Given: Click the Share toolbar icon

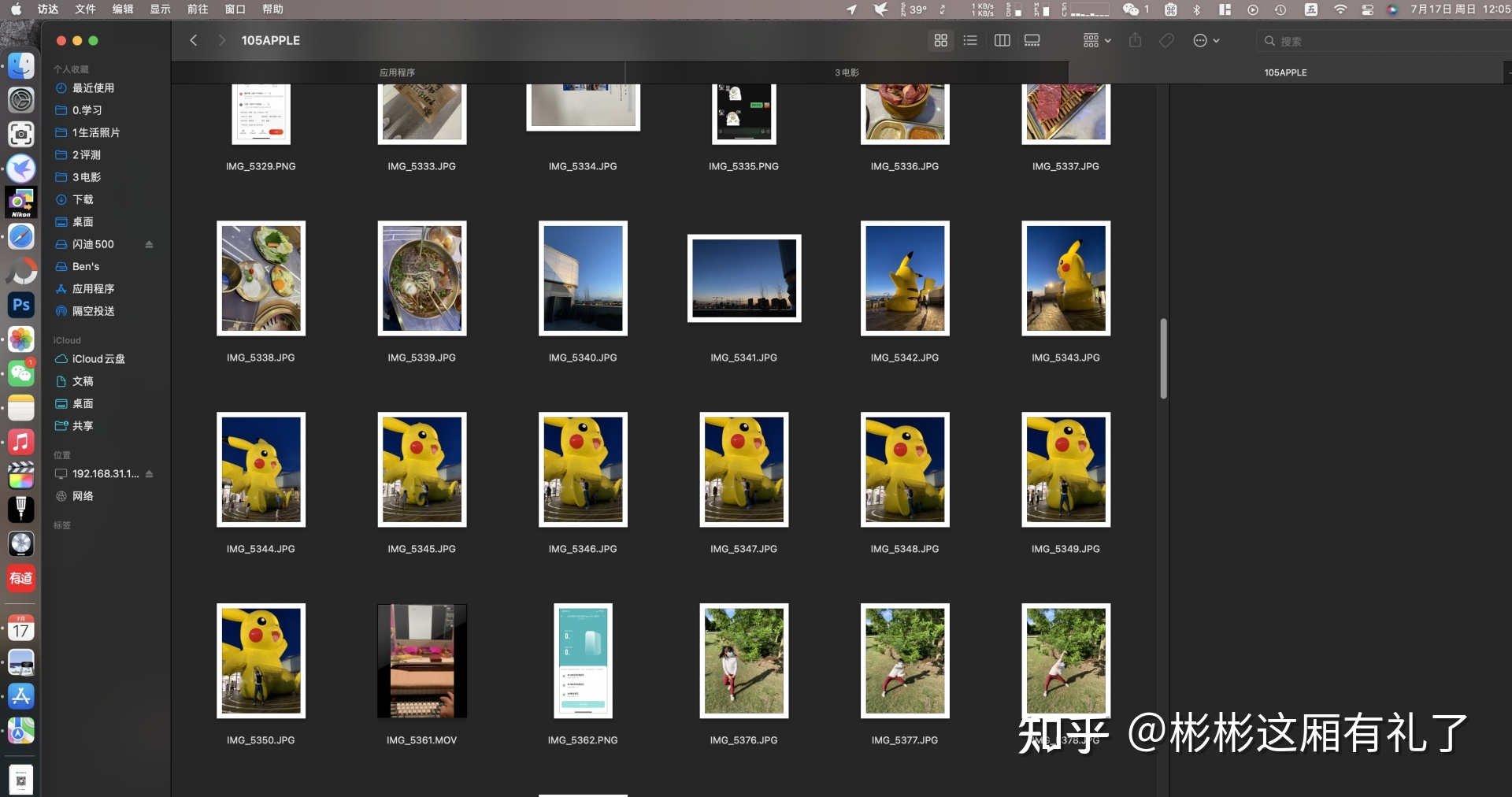Looking at the screenshot, I should pos(1135,40).
